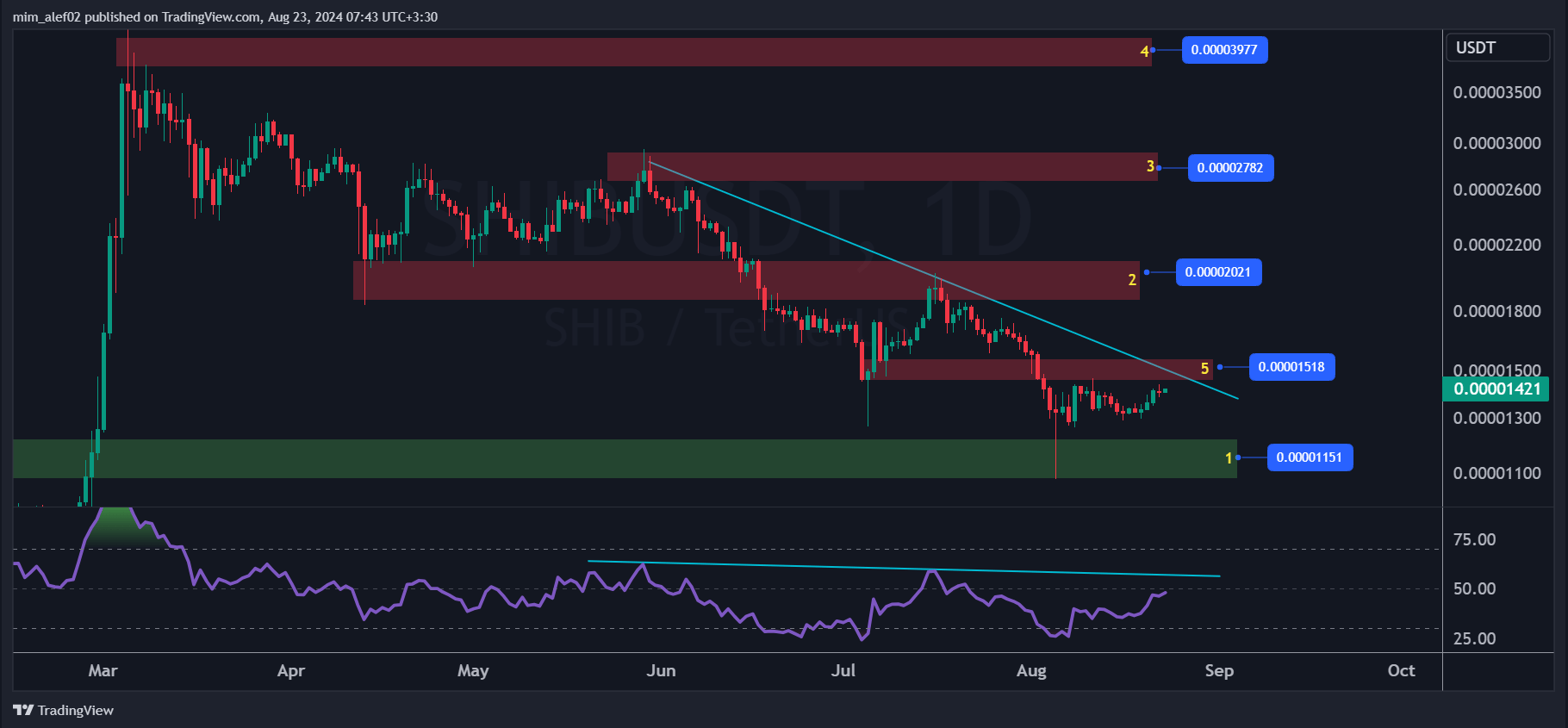Click price label 0.00002021
Viewport: 1568px width, 728px height.
(1218, 272)
